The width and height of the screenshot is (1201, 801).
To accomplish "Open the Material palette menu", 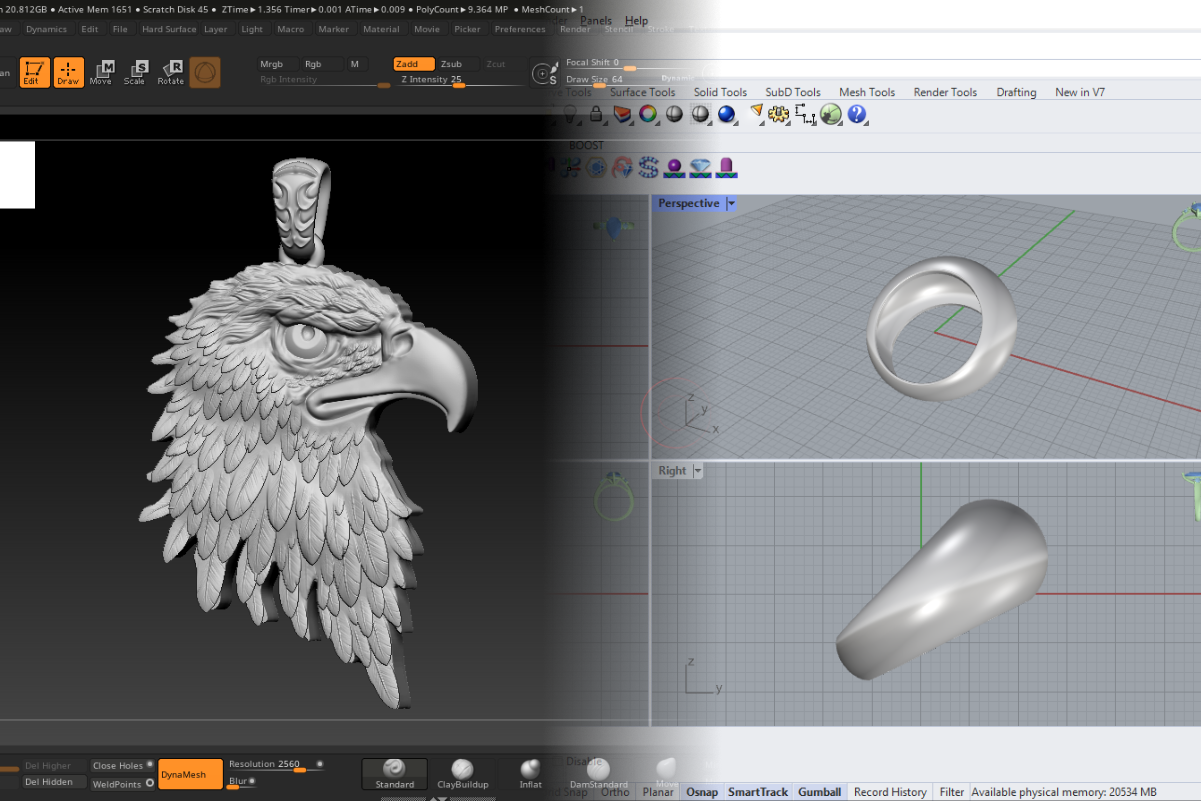I will tap(381, 29).
